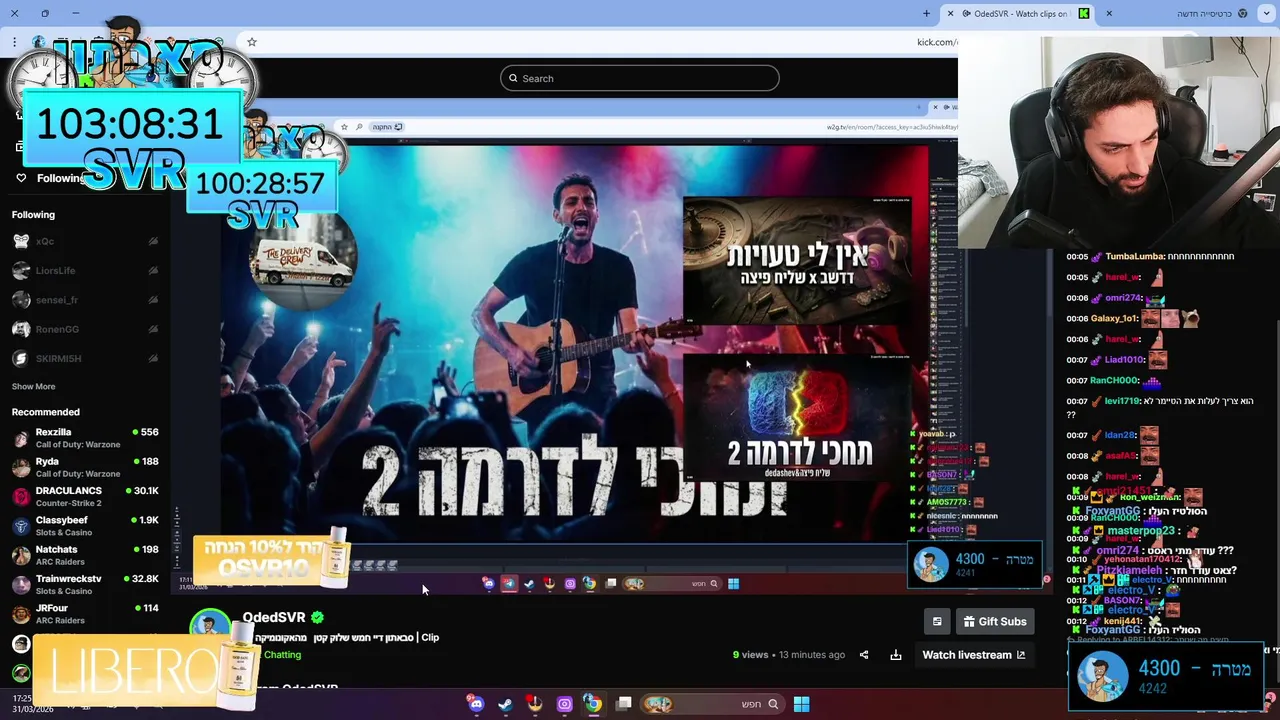Open Steam from the Windows taskbar

[505, 704]
